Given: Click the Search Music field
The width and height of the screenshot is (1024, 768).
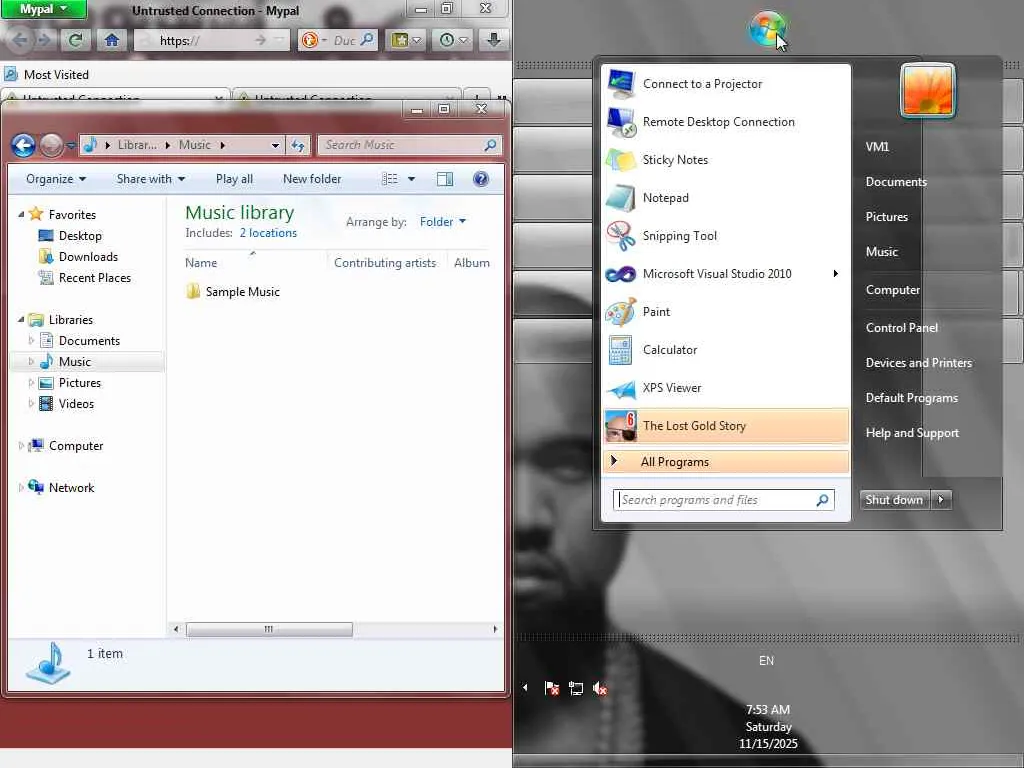Looking at the screenshot, I should tap(409, 145).
